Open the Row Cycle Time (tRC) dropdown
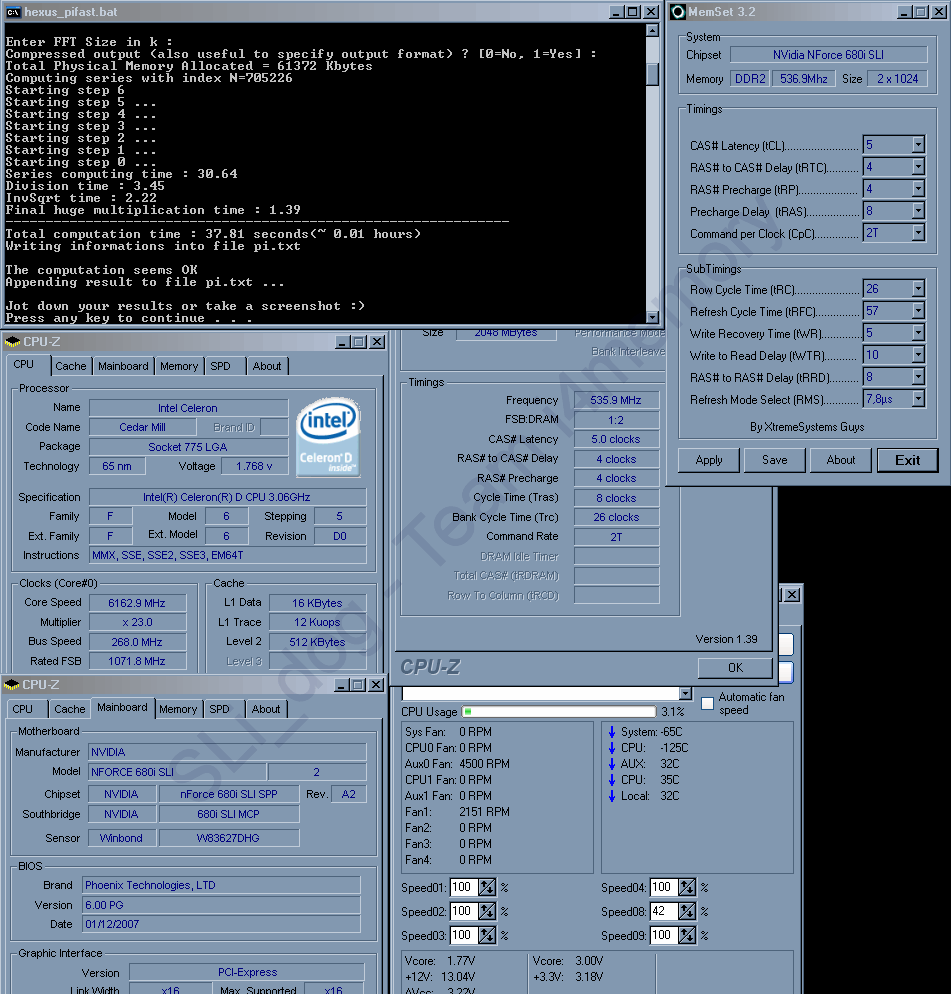The image size is (951, 994). (918, 289)
